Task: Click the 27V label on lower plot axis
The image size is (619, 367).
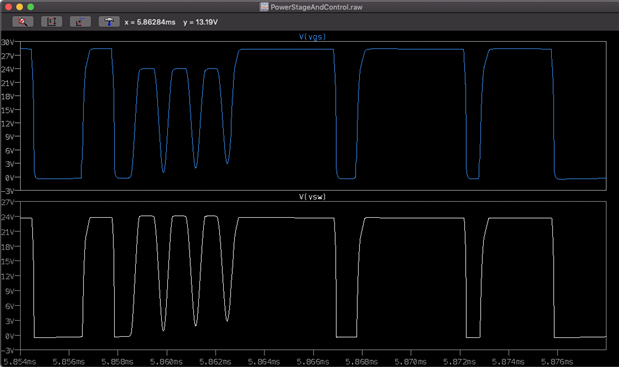Action: (x=8, y=202)
